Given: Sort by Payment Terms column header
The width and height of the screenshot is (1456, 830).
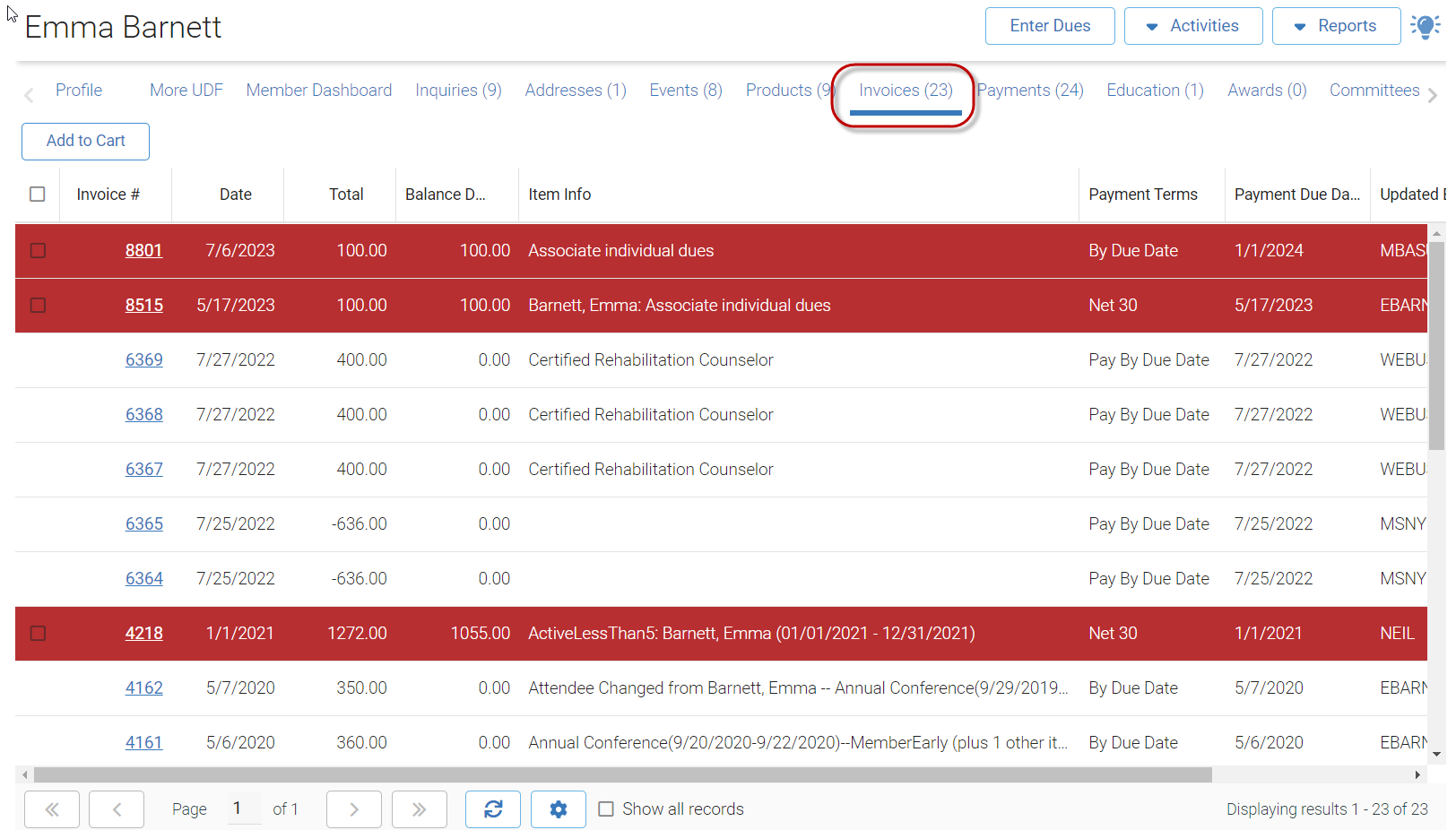Looking at the screenshot, I should (x=1143, y=195).
